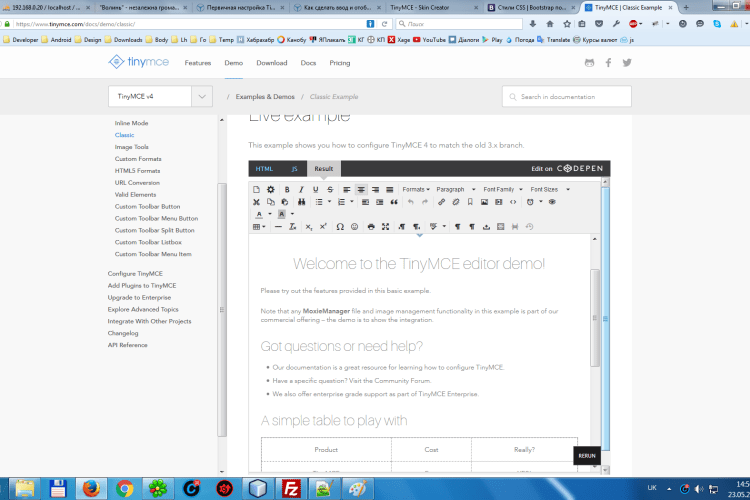Viewport: 750px width, 500px height.
Task: Toggle Strikethrough formatting
Action: (330, 189)
